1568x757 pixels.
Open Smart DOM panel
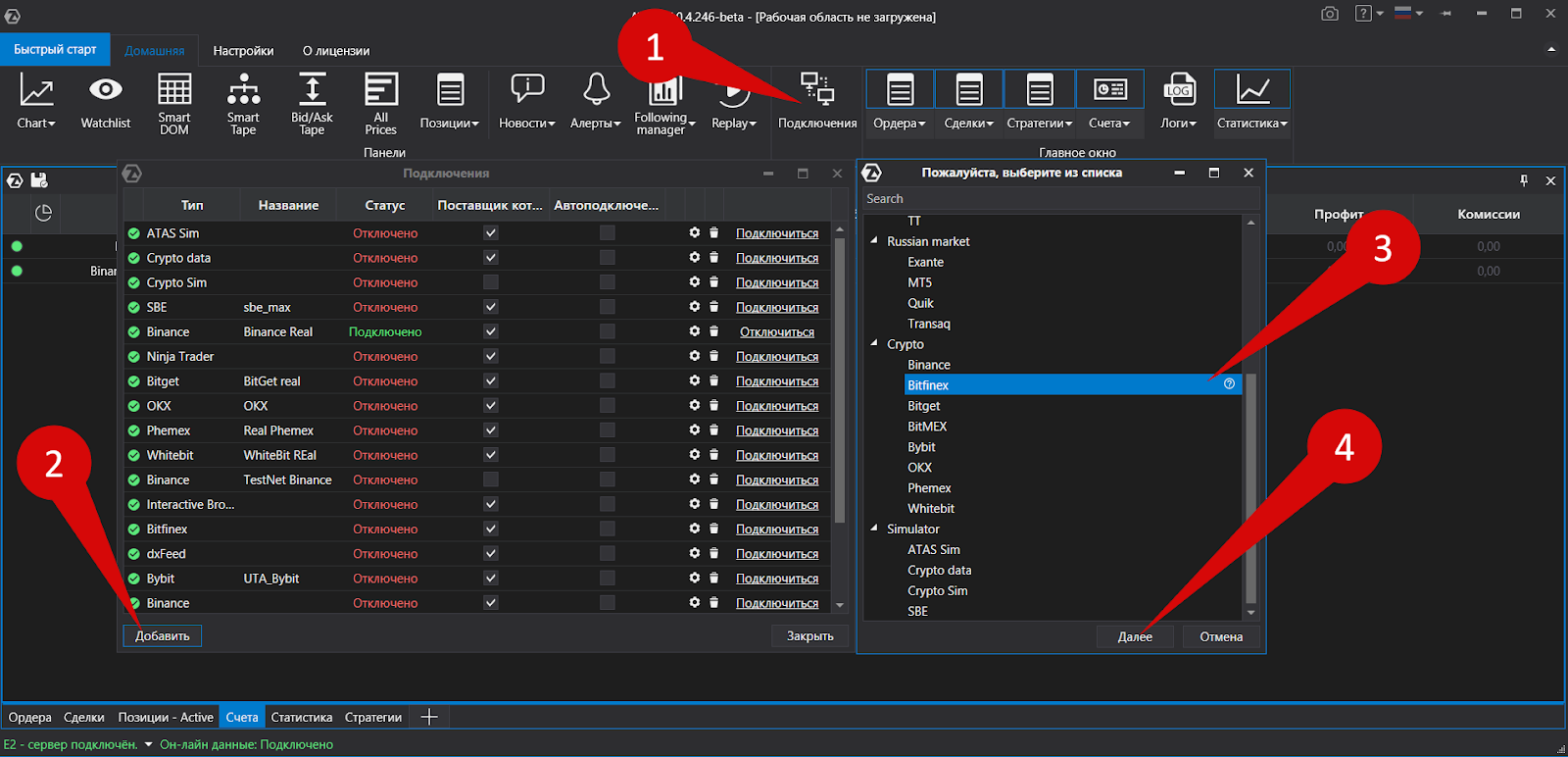pos(174,90)
